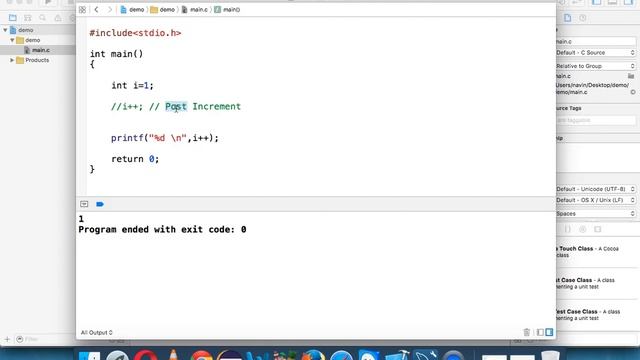640x360 pixels.
Task: Open Finder from the Dock
Action: coord(89,356)
